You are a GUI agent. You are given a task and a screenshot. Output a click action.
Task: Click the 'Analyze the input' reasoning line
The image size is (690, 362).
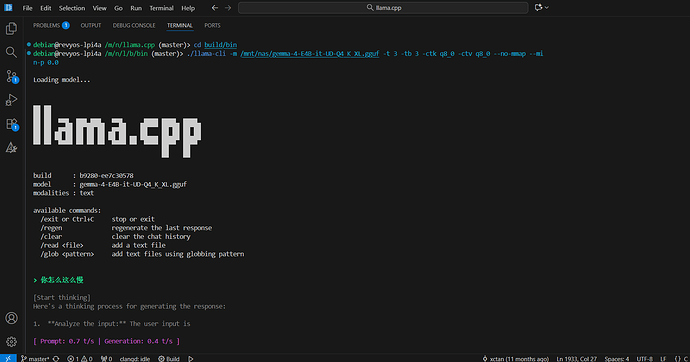112,324
